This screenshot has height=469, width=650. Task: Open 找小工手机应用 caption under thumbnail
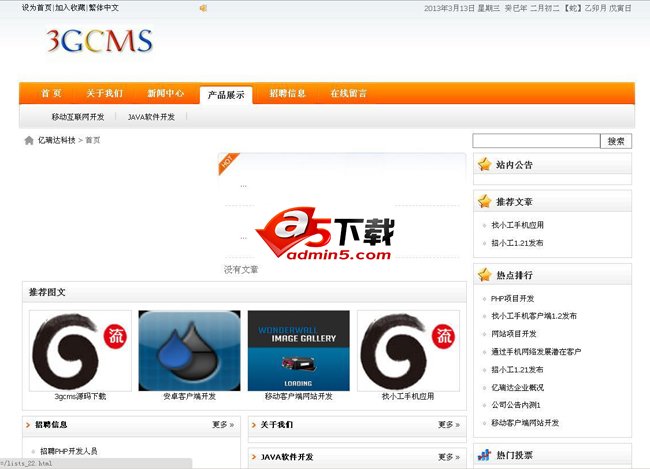coord(408,396)
